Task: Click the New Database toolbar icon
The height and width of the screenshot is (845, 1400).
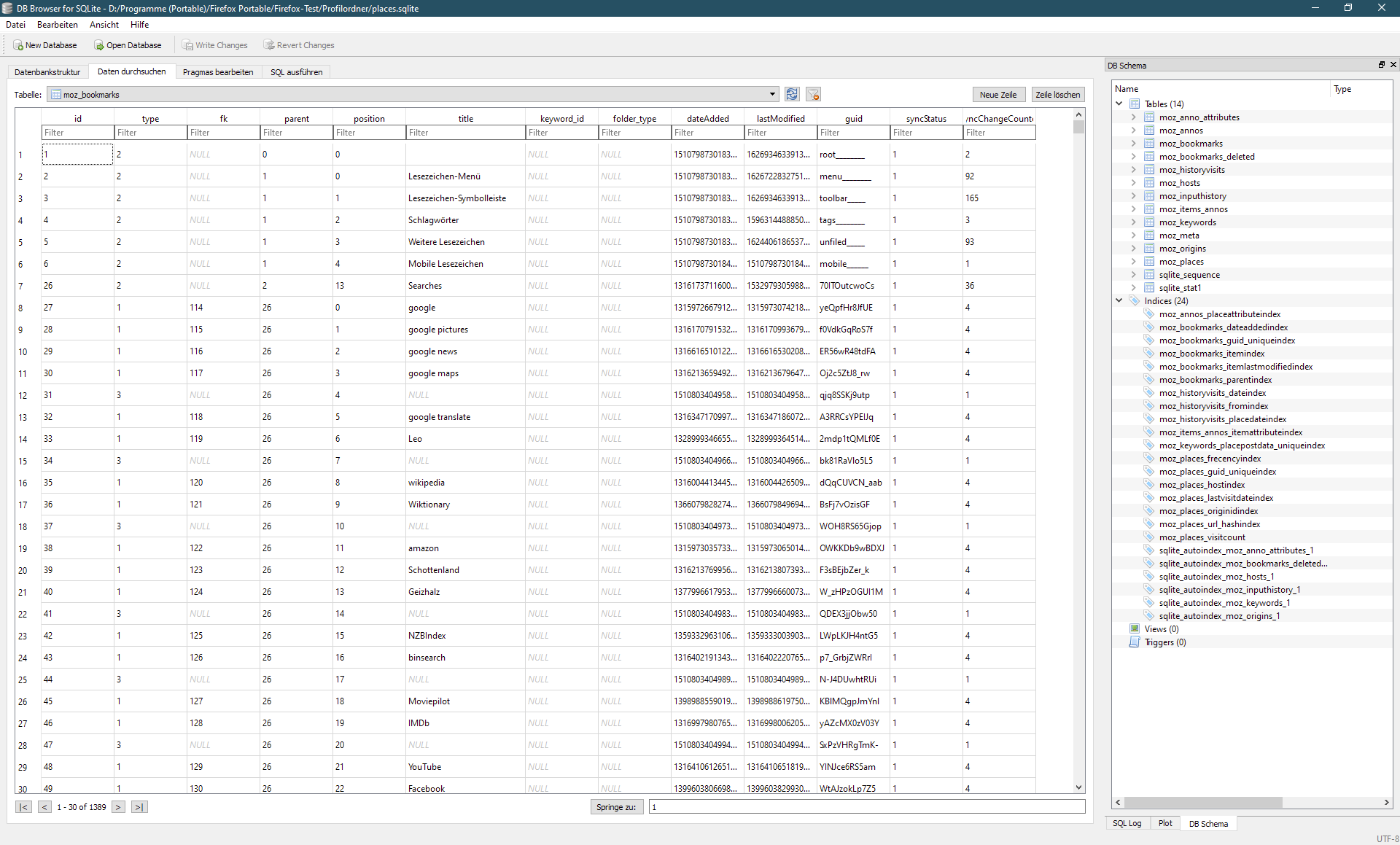Action: click(x=18, y=45)
